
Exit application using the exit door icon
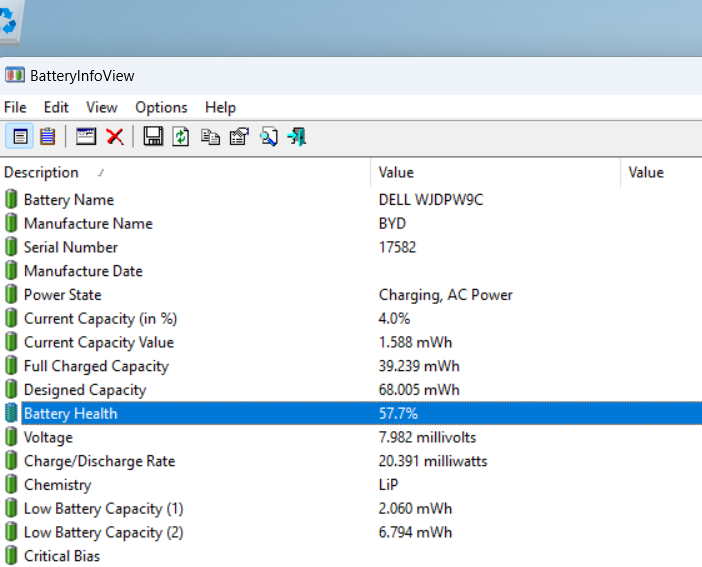pos(297,137)
